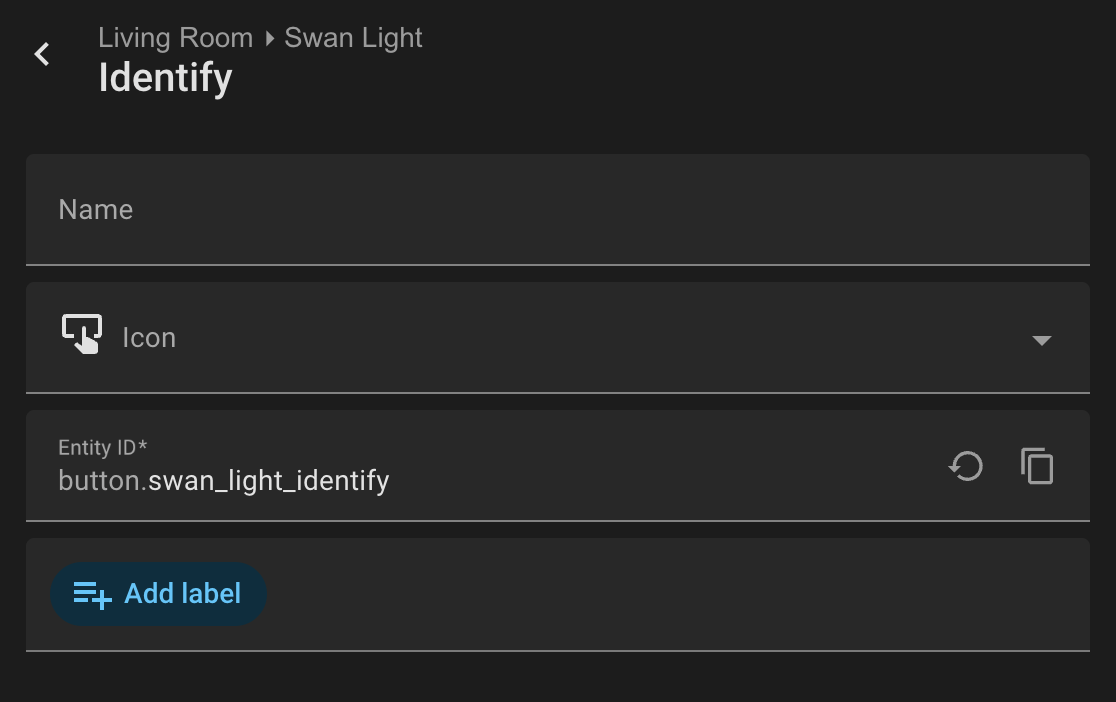
Task: Click the "Name" placeholder label
Action: coord(96,210)
